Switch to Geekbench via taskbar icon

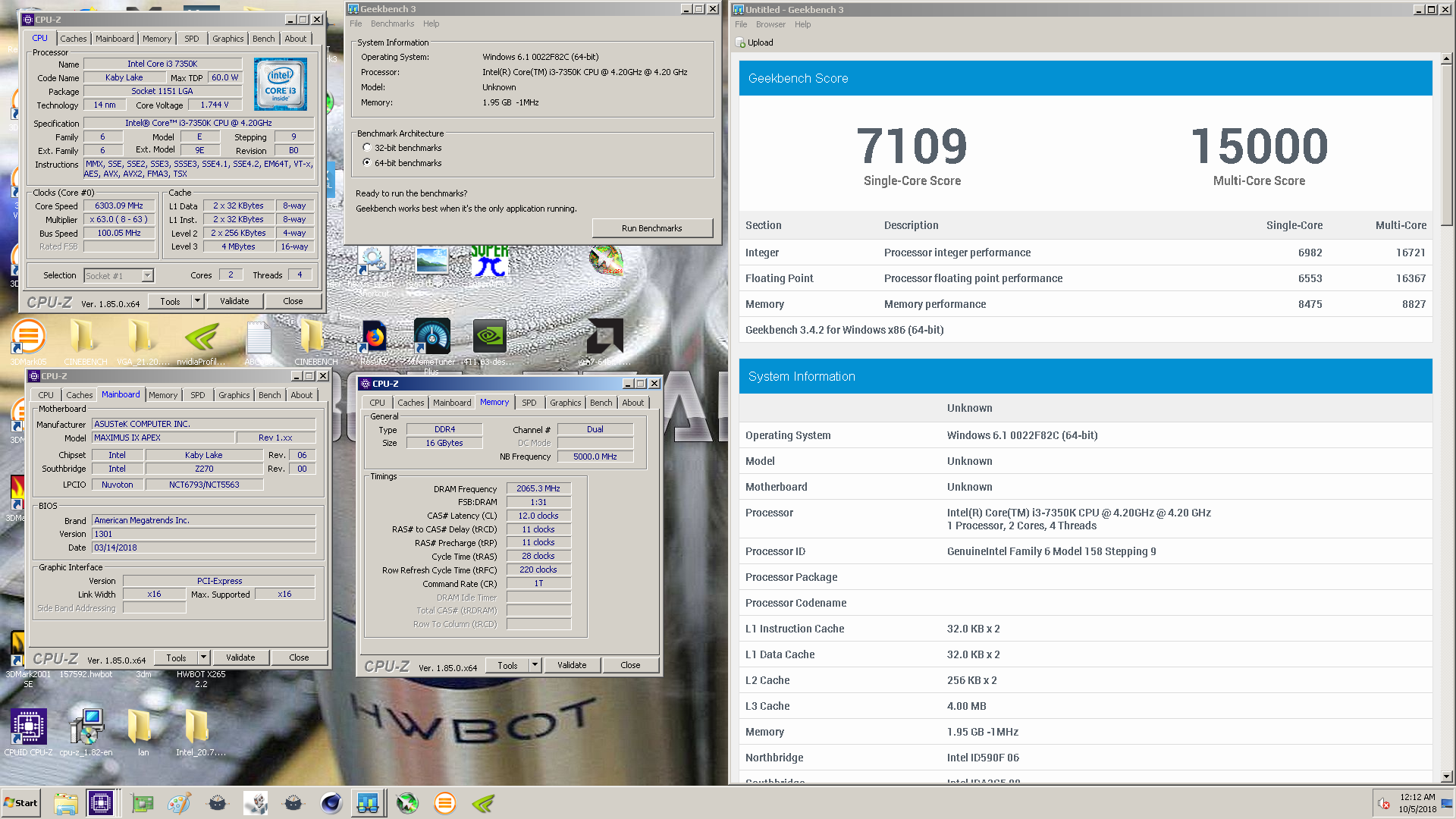pos(368,803)
